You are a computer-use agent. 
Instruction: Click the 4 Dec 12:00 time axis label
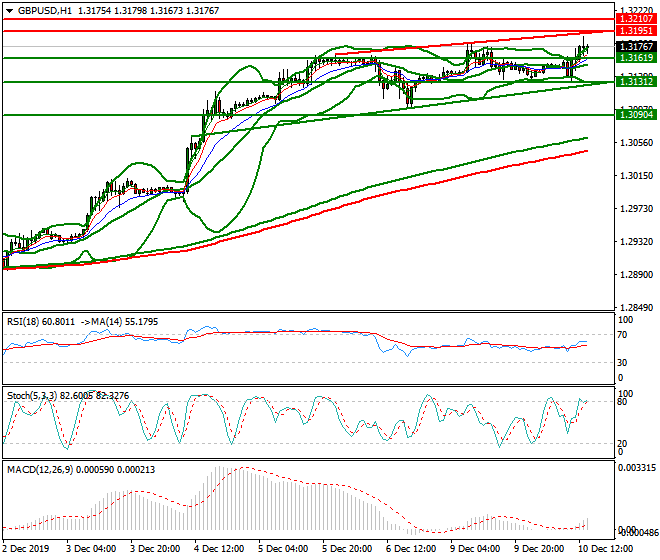tap(219, 549)
